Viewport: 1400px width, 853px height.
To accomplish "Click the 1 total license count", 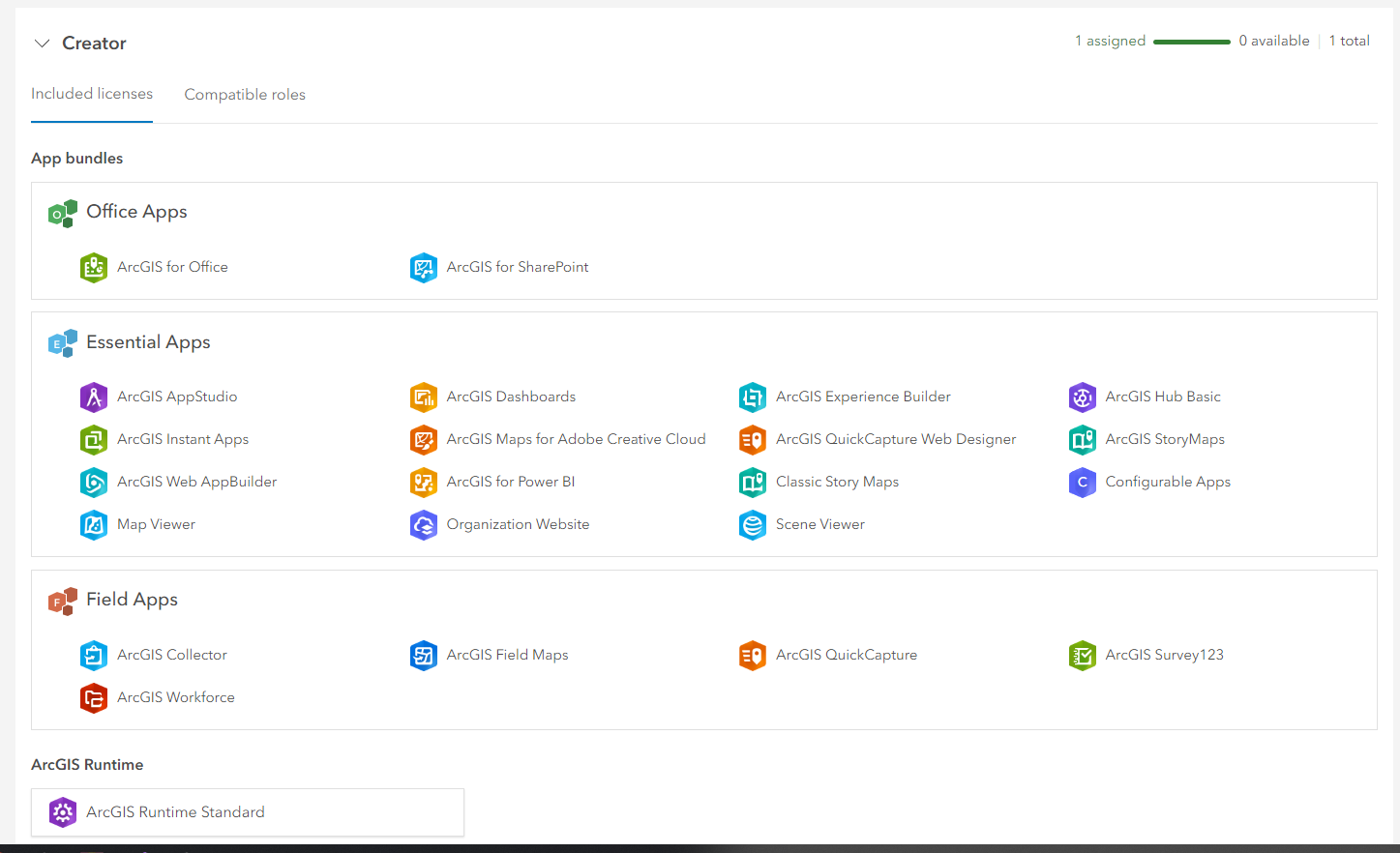I will point(1349,41).
